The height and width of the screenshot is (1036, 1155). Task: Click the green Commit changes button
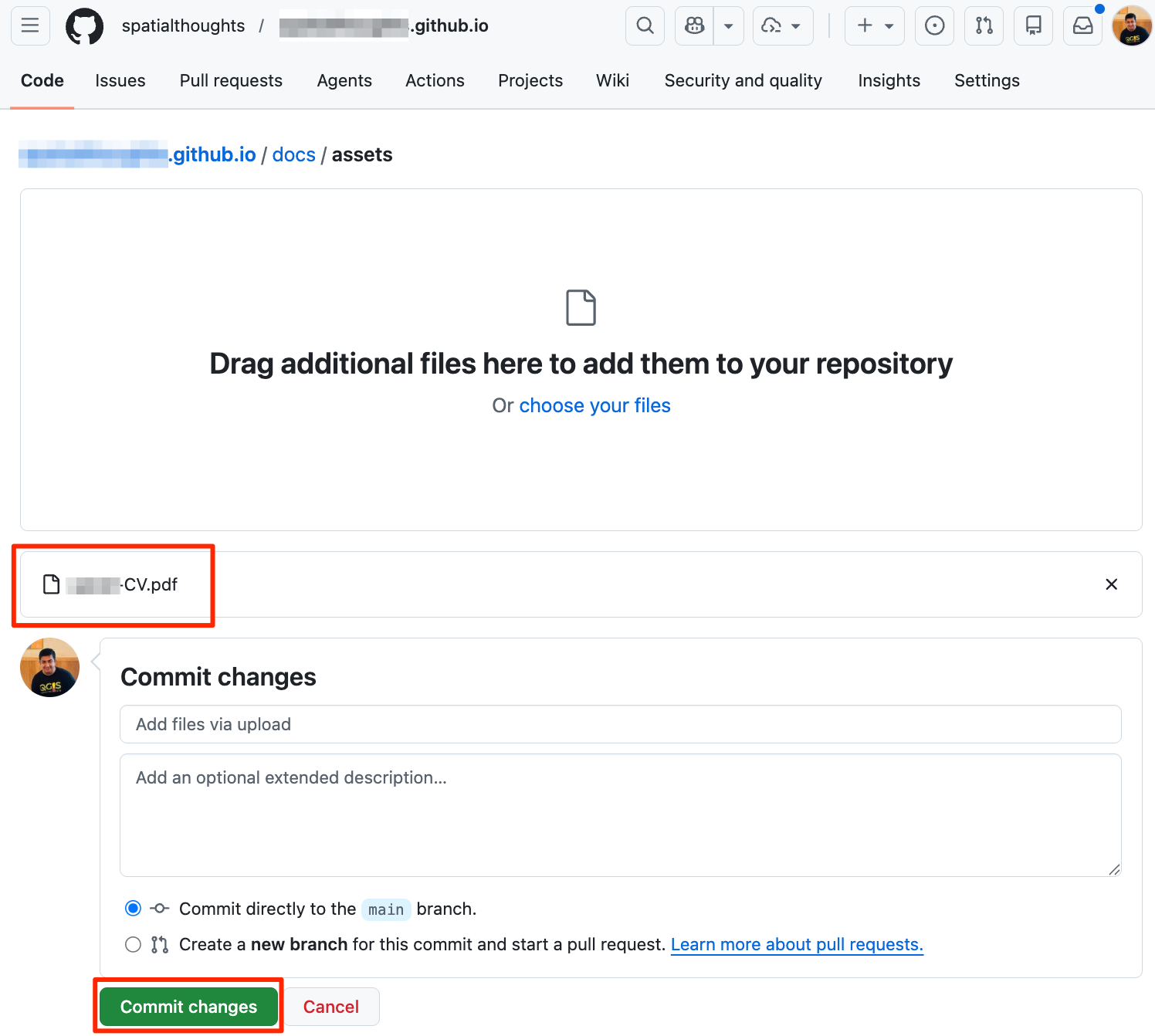click(x=188, y=1007)
